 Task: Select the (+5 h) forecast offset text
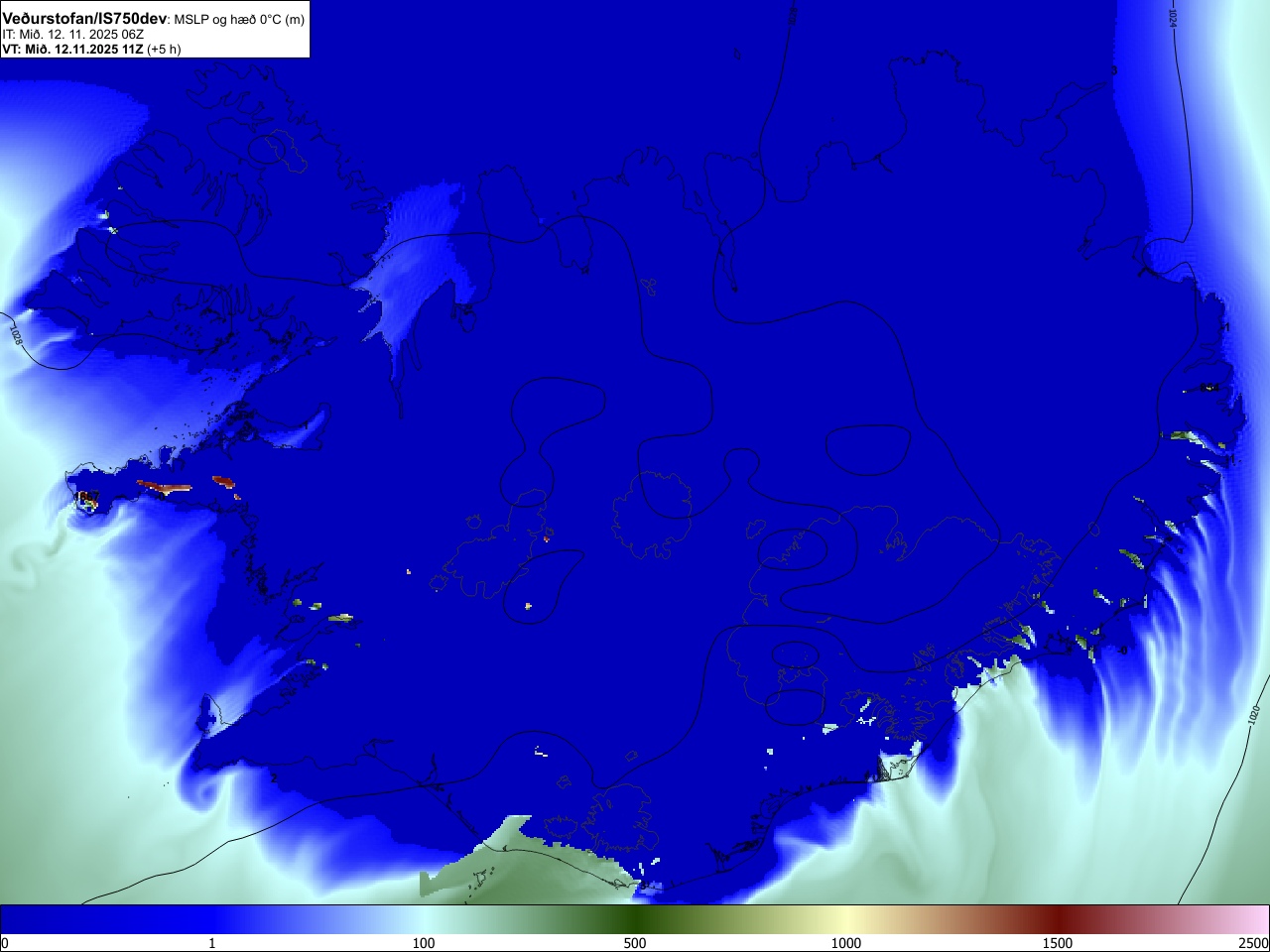point(164,49)
